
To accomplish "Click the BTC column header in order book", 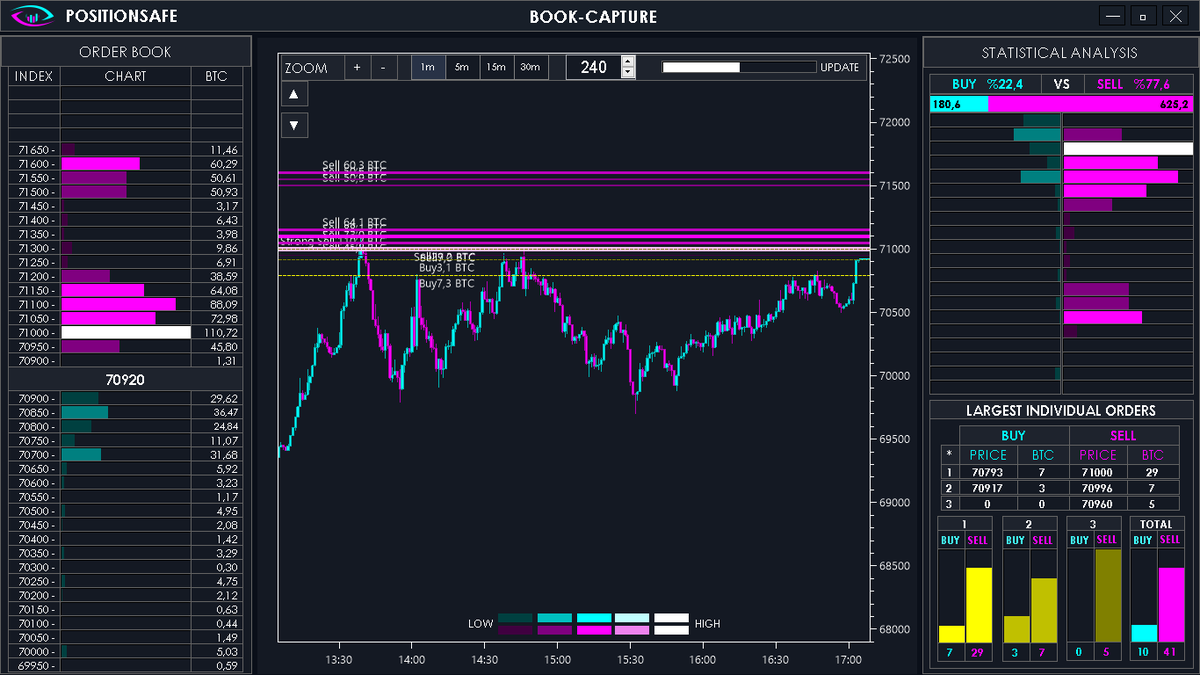I will point(216,76).
